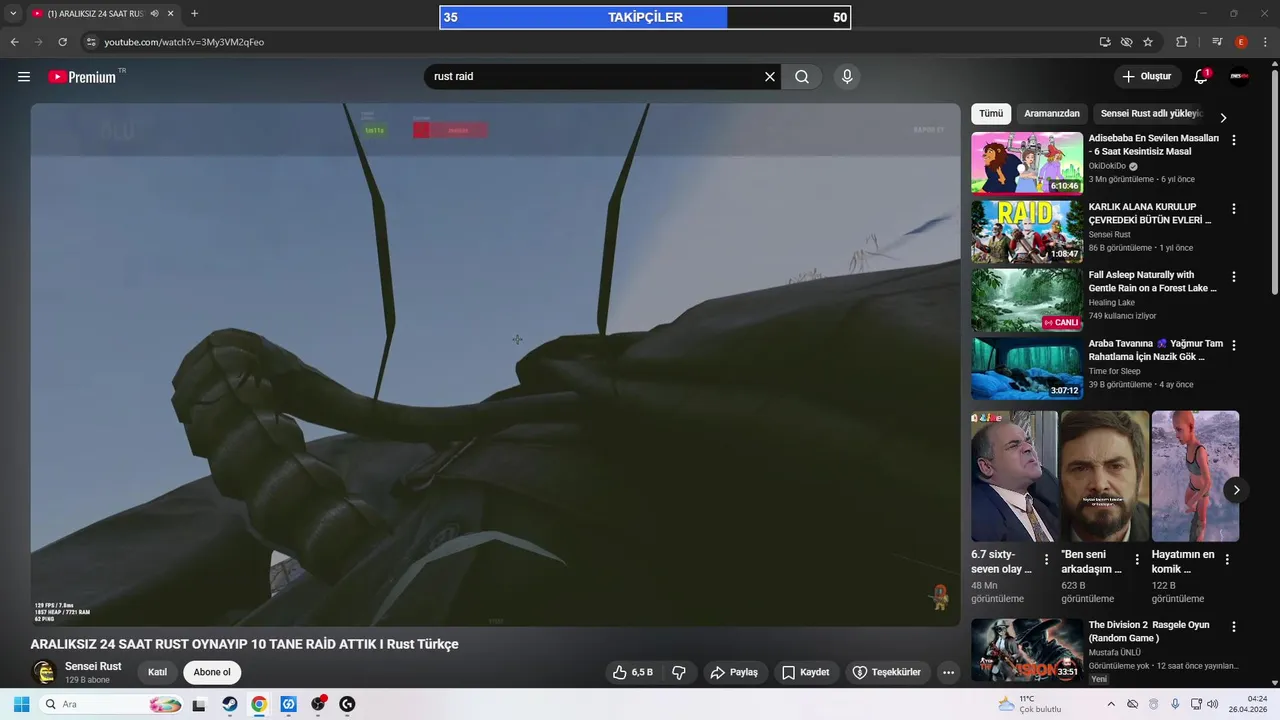Click the Abone ol subscribe button
Screen dimensions: 1280x720
coord(212,672)
